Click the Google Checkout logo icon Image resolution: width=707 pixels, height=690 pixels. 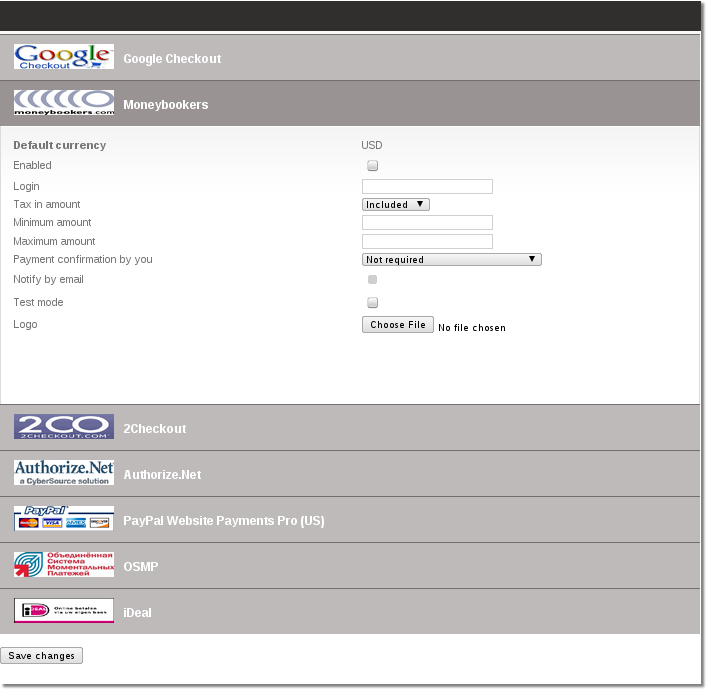[64, 57]
